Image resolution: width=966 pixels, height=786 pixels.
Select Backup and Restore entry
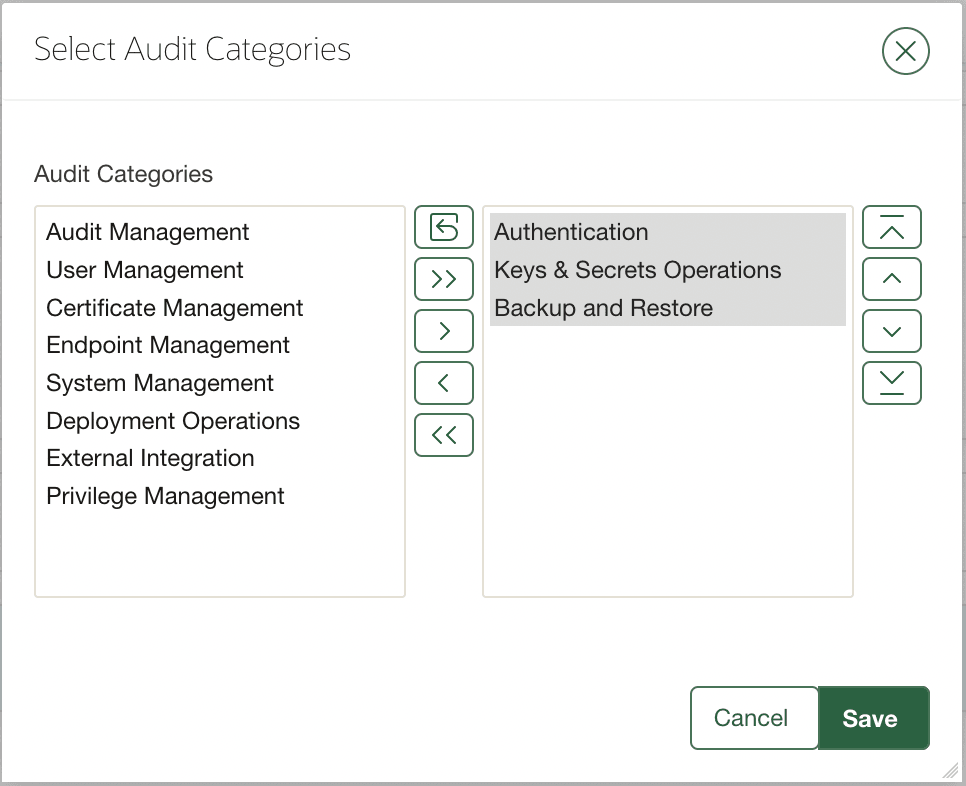tap(602, 308)
